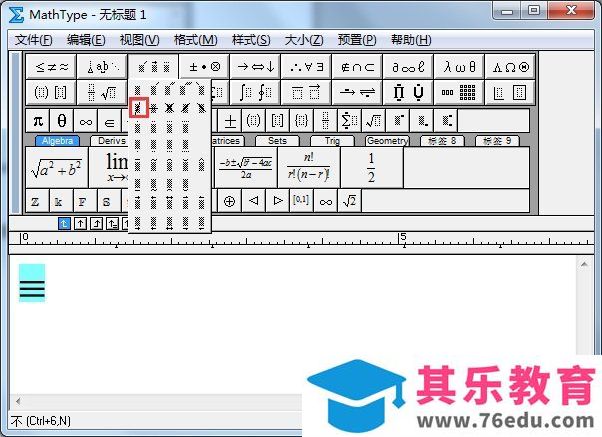Screen dimensions: 602x437
Task: Switch to the Geometry tab
Action: [x=387, y=141]
